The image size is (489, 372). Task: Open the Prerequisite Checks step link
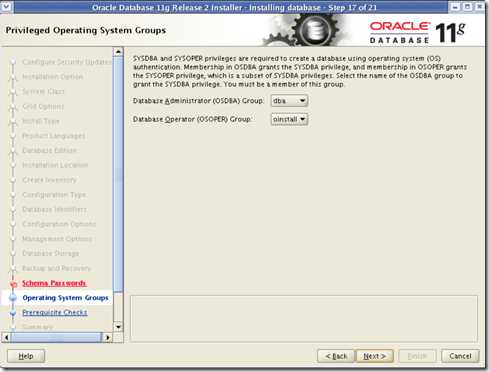55,312
